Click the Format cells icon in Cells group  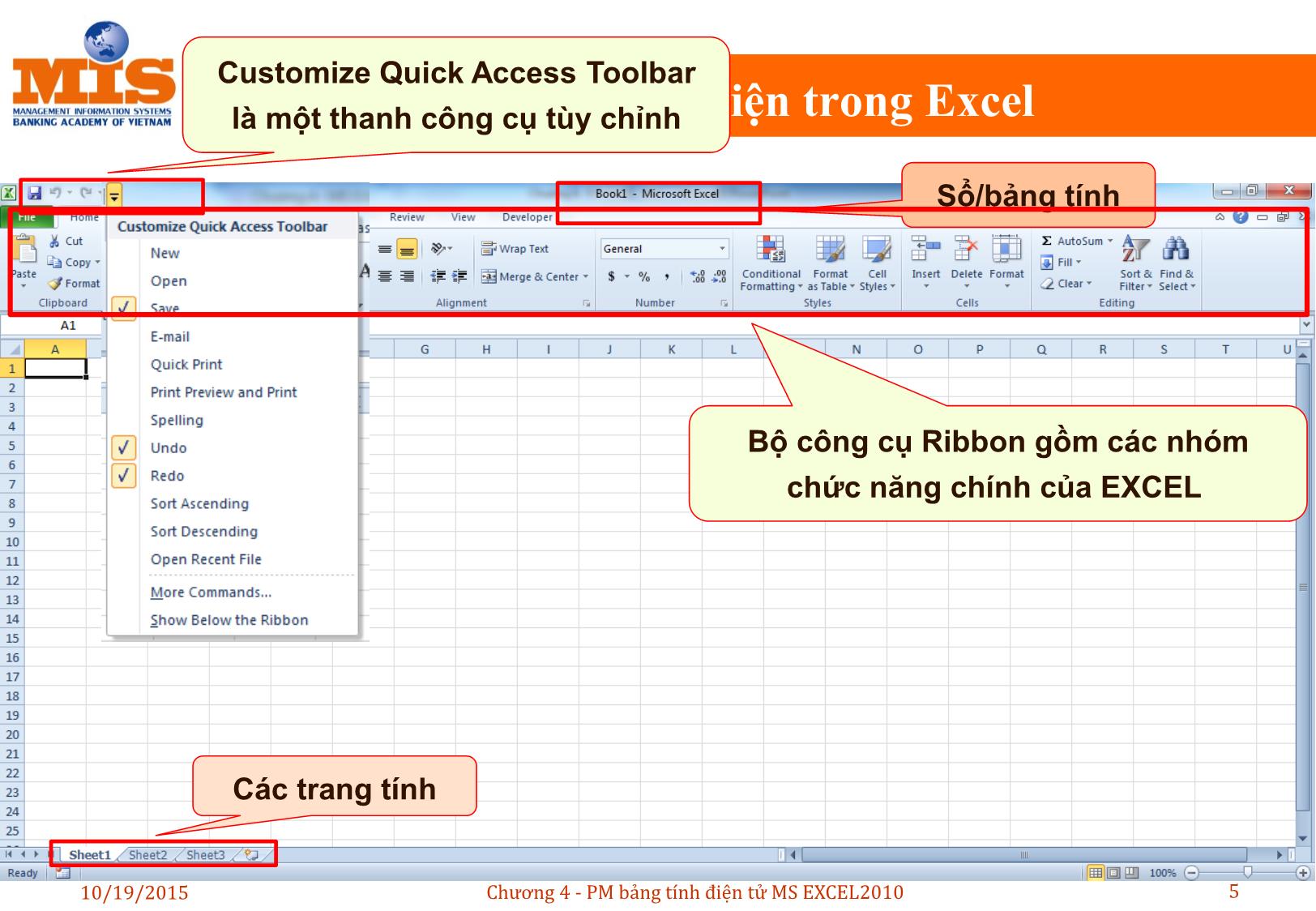click(x=1006, y=249)
